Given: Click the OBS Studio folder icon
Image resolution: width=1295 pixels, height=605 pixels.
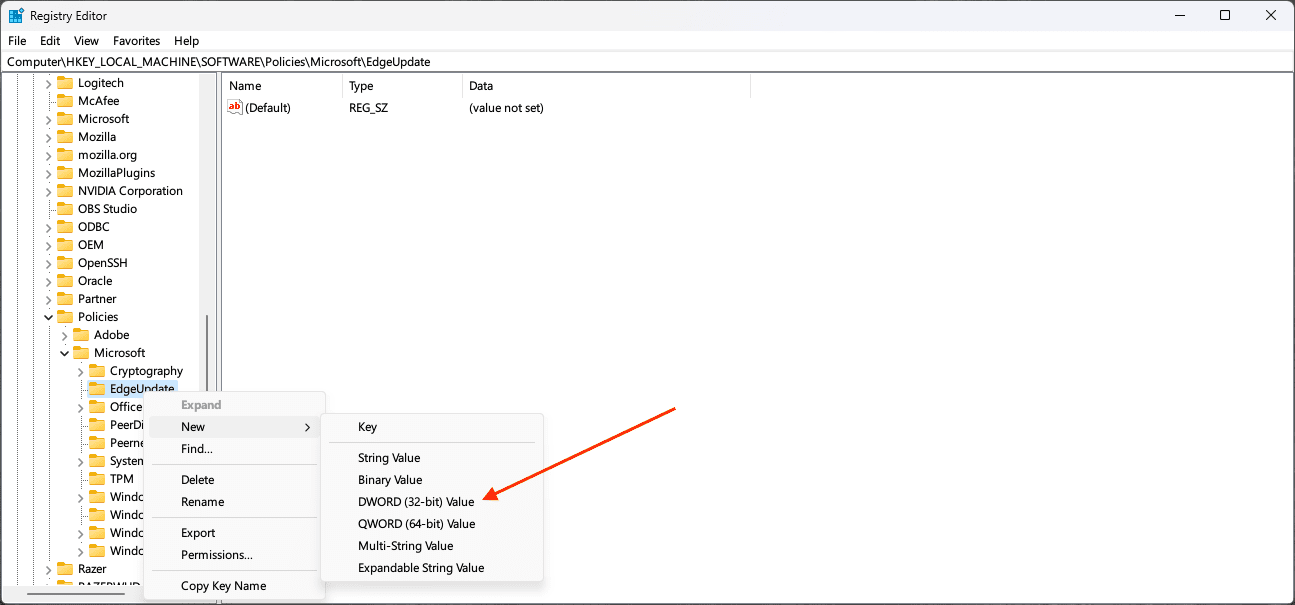Looking at the screenshot, I should 65,209.
